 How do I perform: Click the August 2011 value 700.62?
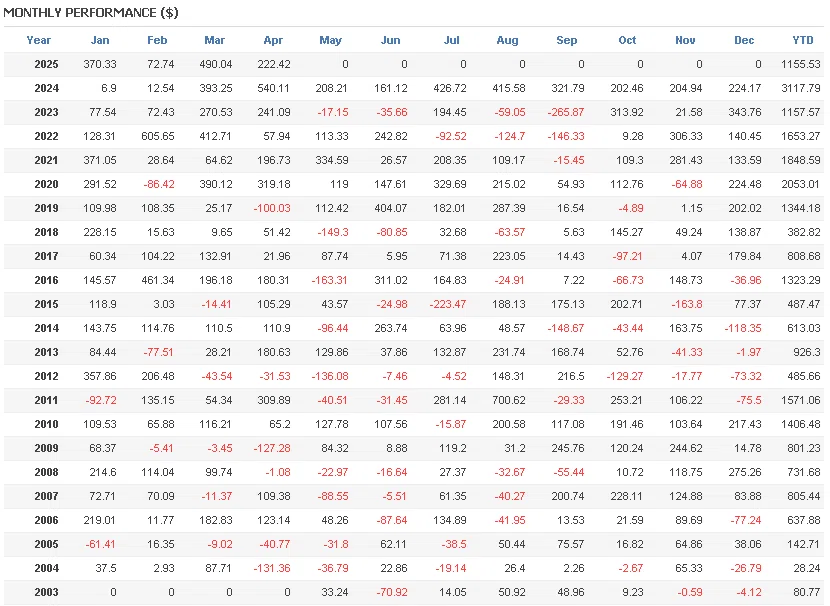(x=508, y=400)
